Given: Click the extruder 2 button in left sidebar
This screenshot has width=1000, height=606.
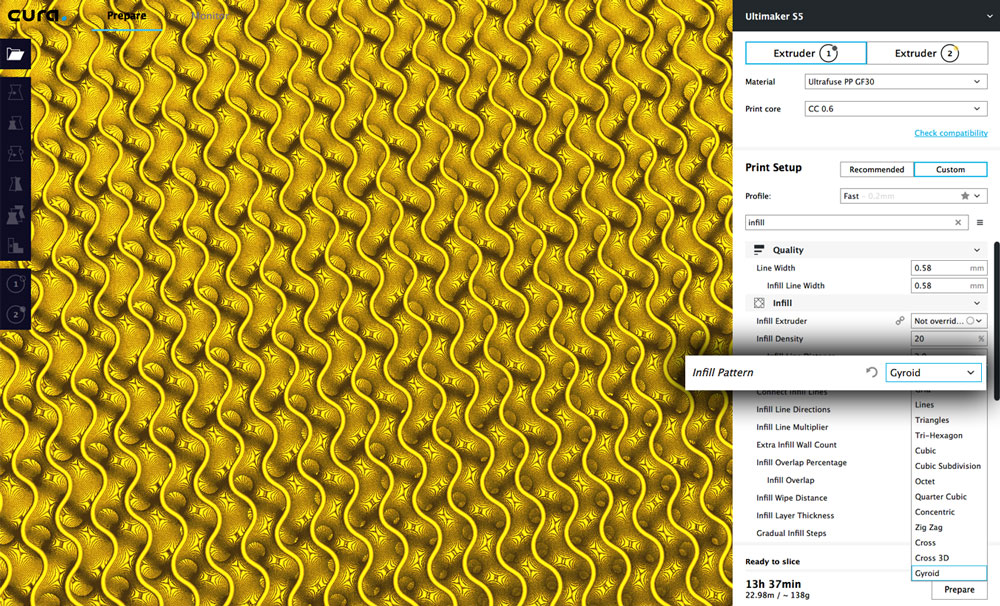Looking at the screenshot, I should click(16, 315).
